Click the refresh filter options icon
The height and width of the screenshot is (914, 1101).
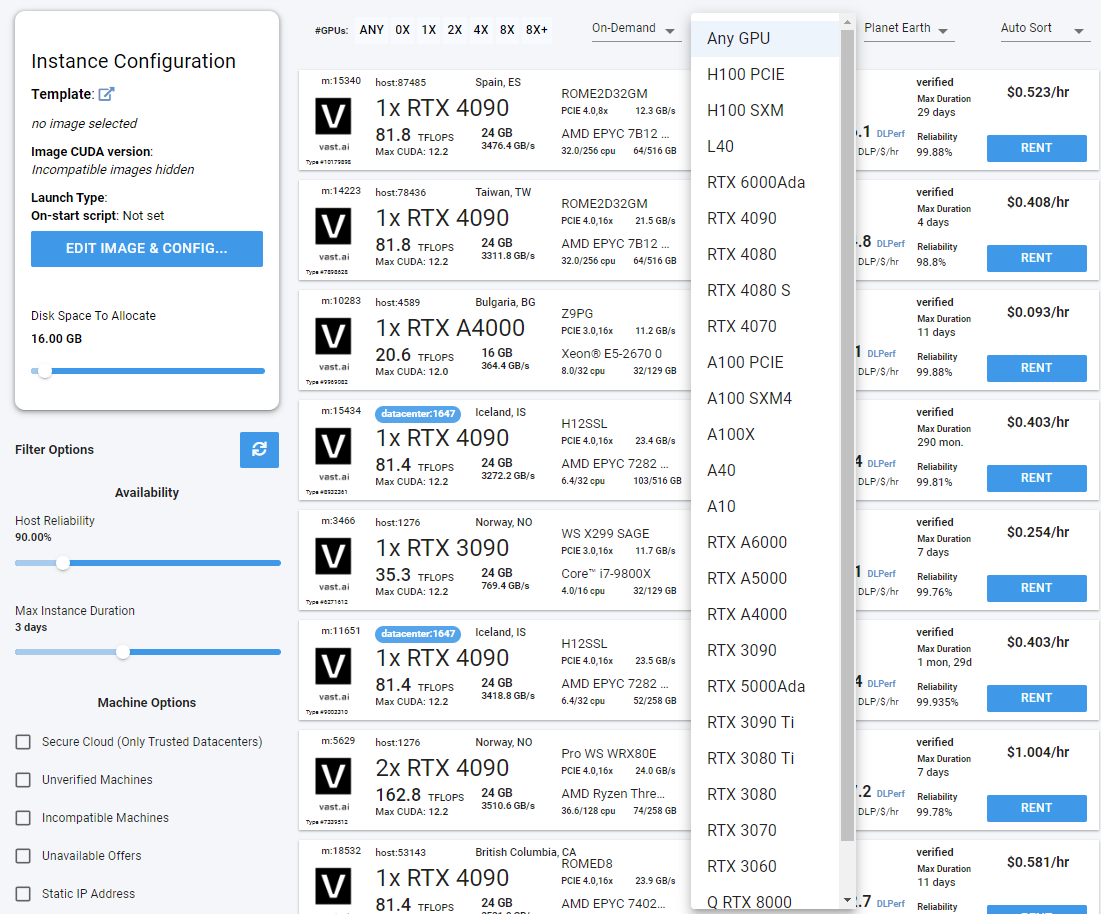coord(259,449)
